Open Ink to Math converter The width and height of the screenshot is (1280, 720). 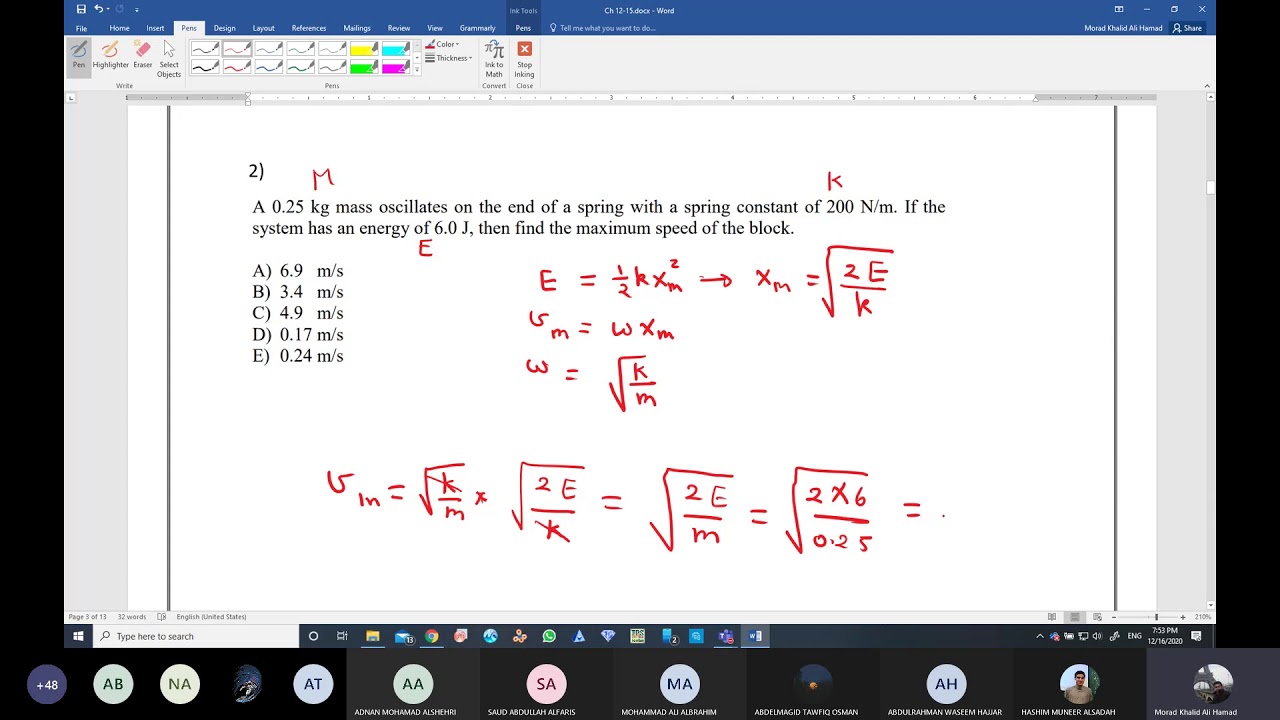point(494,59)
